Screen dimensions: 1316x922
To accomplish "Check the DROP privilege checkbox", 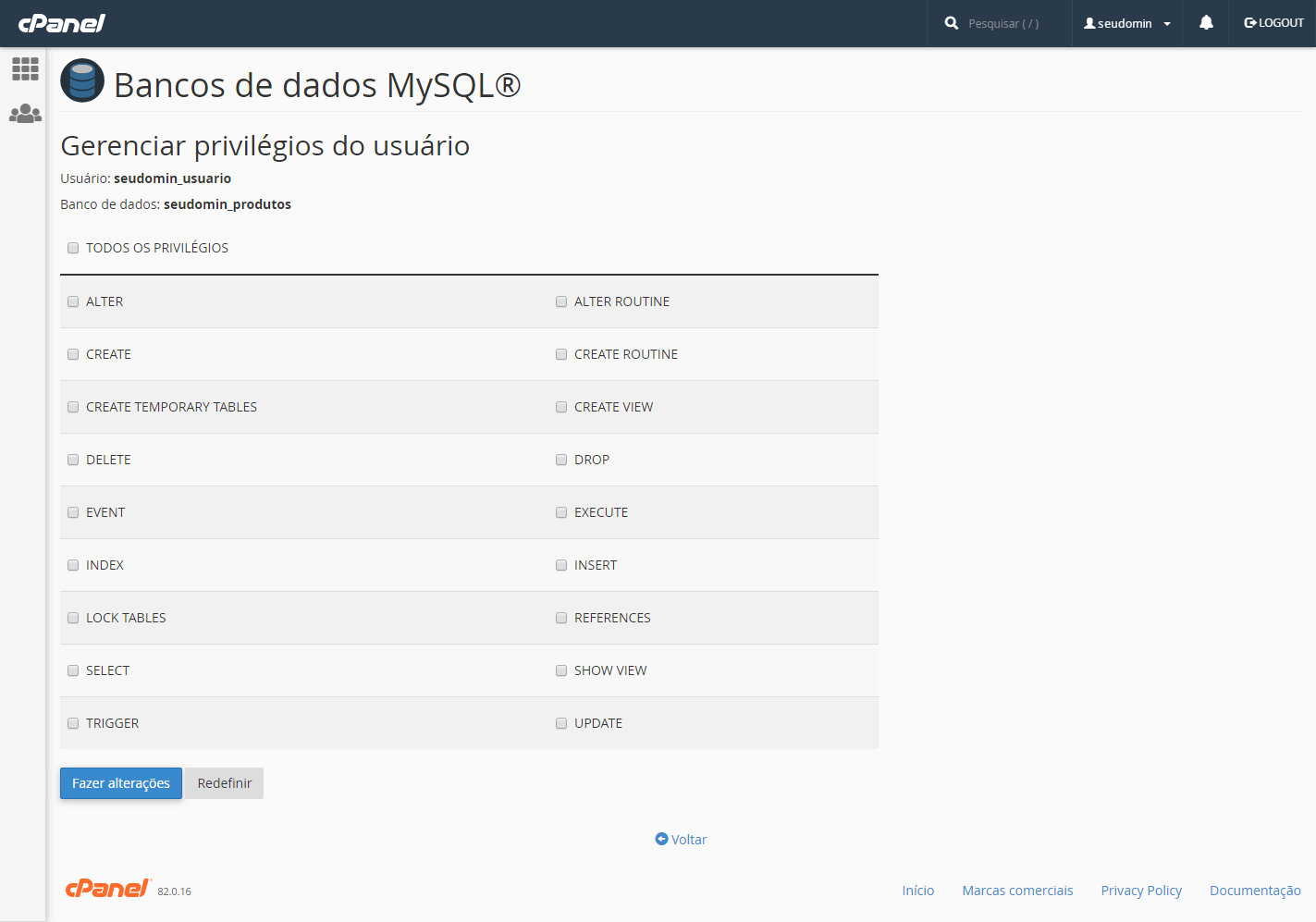I will pyautogui.click(x=561, y=460).
